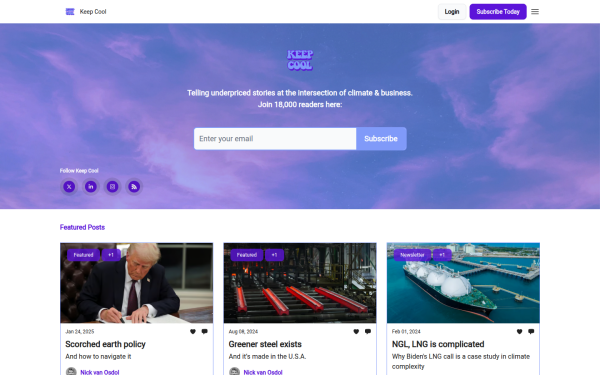600x375 pixels.
Task: Open Keep Cool's LinkedIn icon
Action: pyautogui.click(x=91, y=187)
